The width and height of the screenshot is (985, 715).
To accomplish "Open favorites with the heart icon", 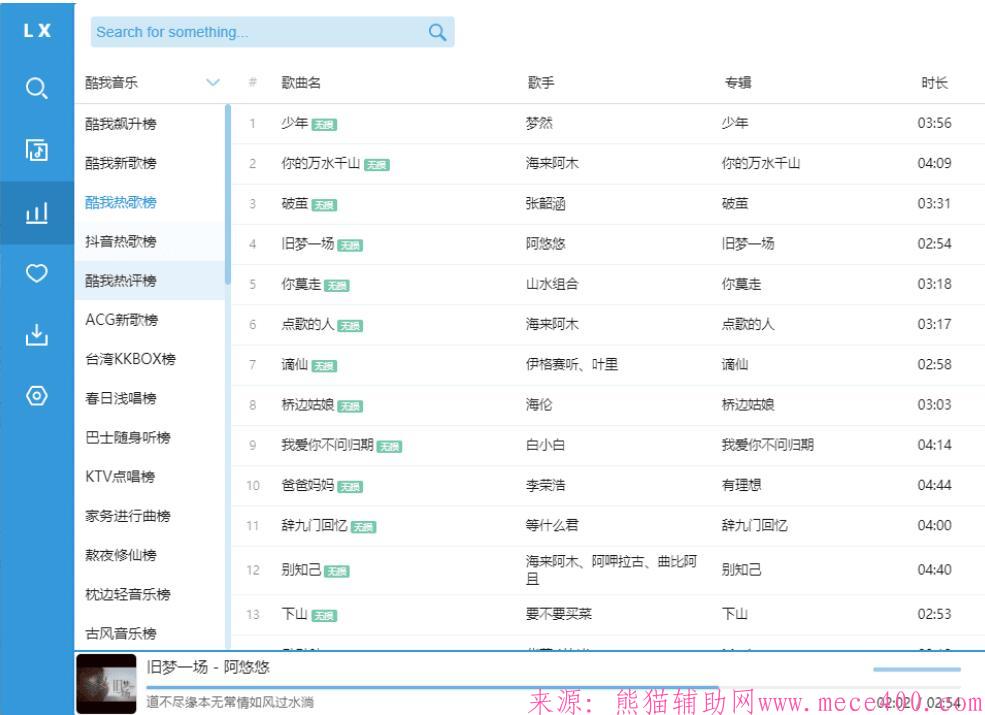I will point(36,273).
